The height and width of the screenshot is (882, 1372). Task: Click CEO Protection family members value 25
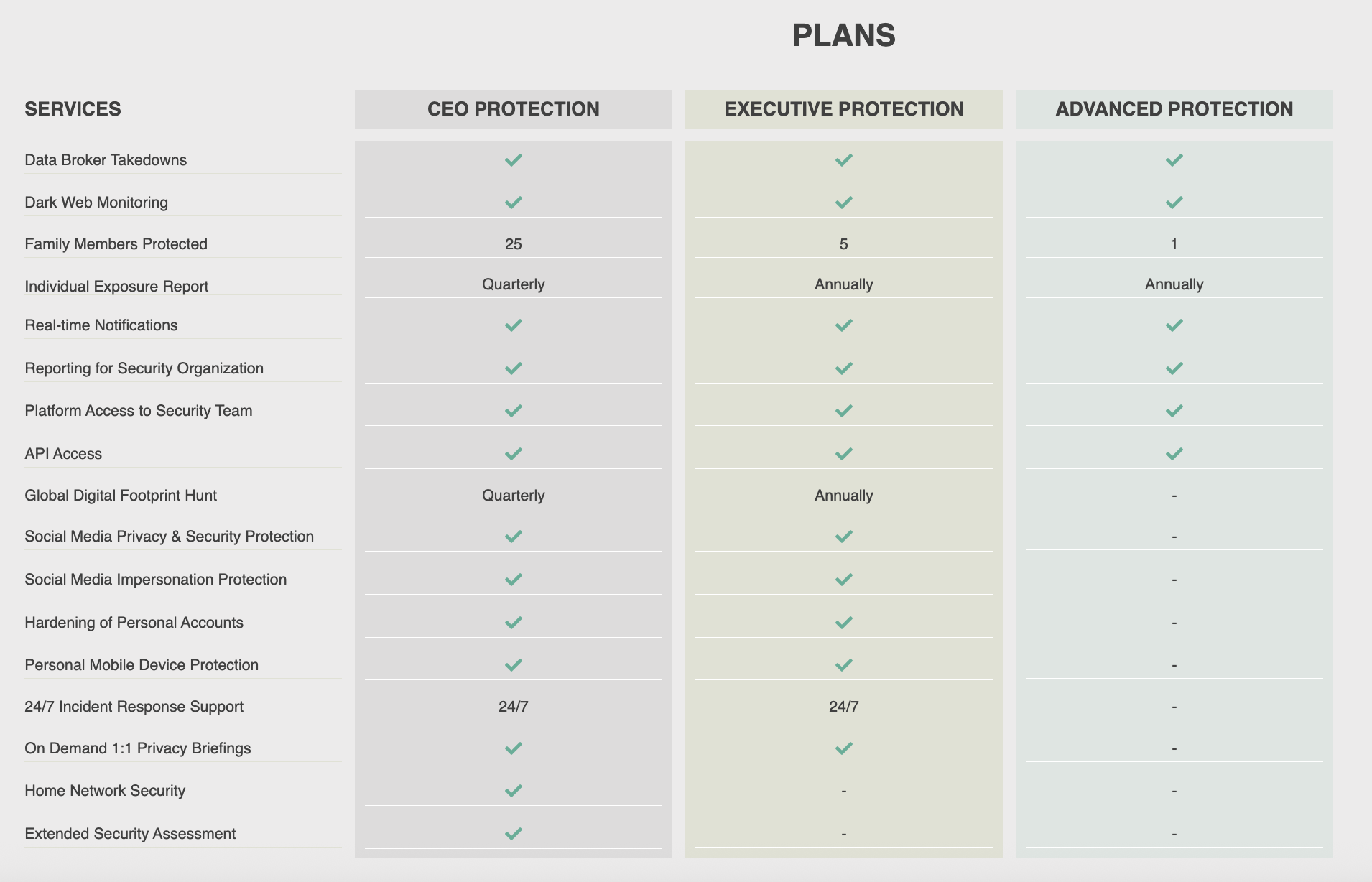pos(513,244)
